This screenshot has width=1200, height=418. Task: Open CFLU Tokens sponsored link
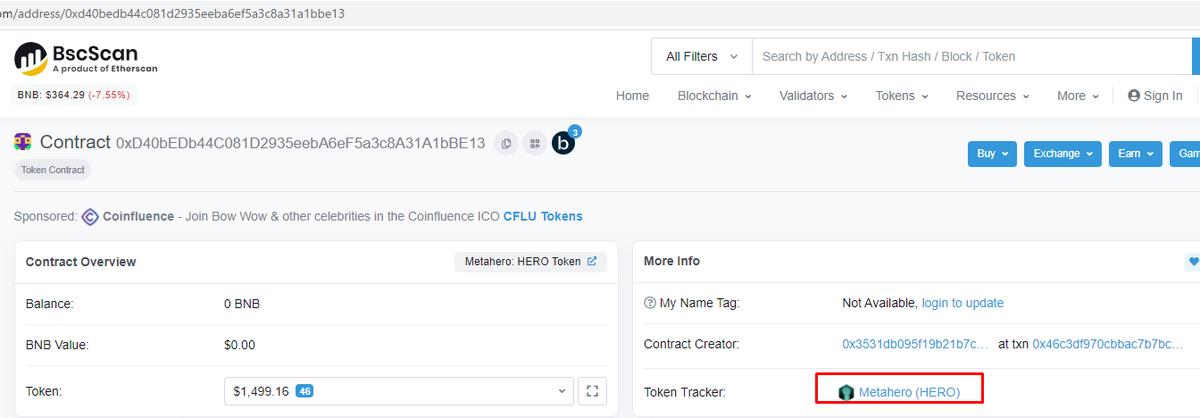[x=543, y=216]
